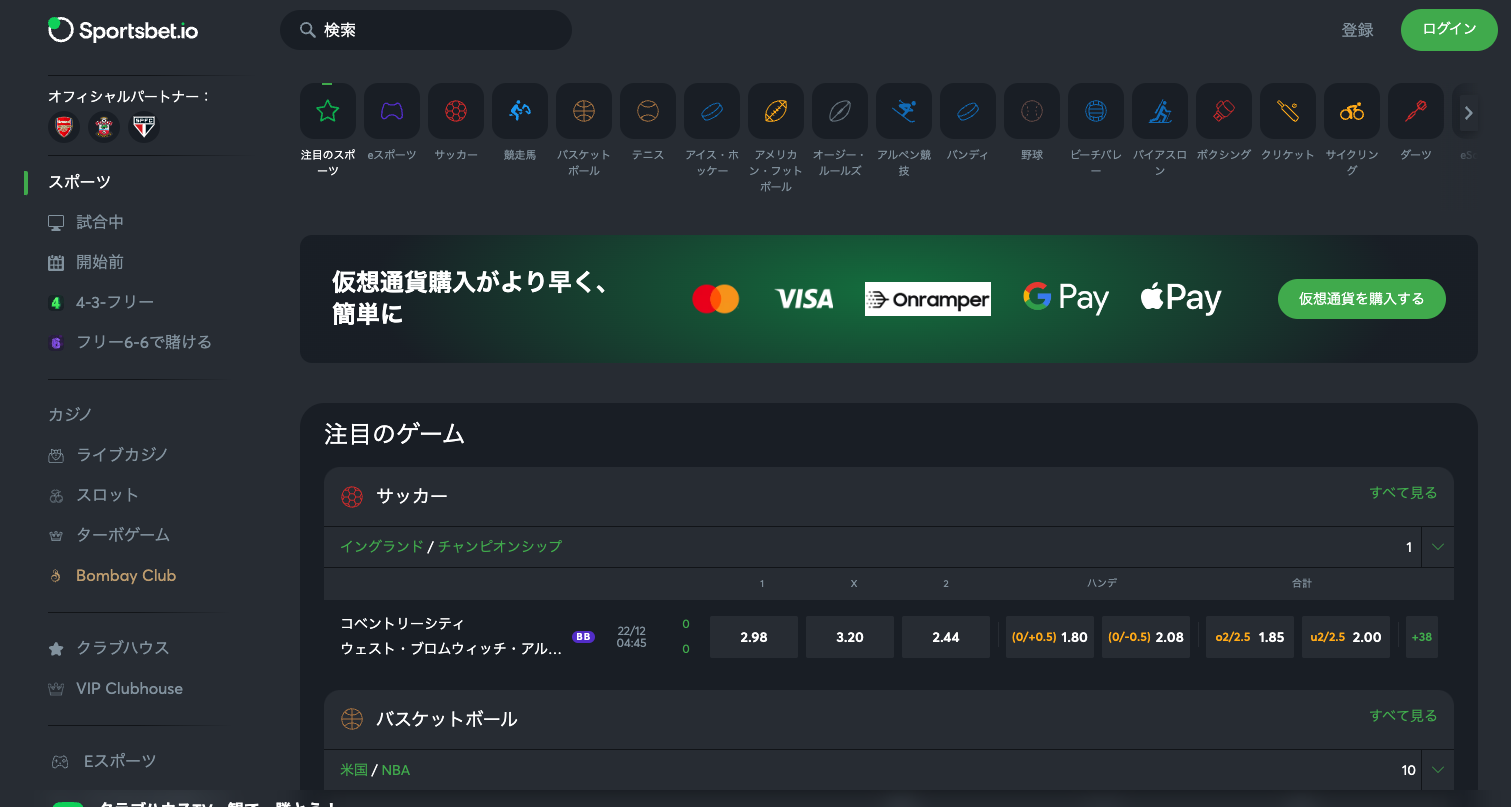This screenshot has height=807, width=1511.
Task: Open 4-3-フリー sidebar item
Action: pyautogui.click(x=101, y=302)
